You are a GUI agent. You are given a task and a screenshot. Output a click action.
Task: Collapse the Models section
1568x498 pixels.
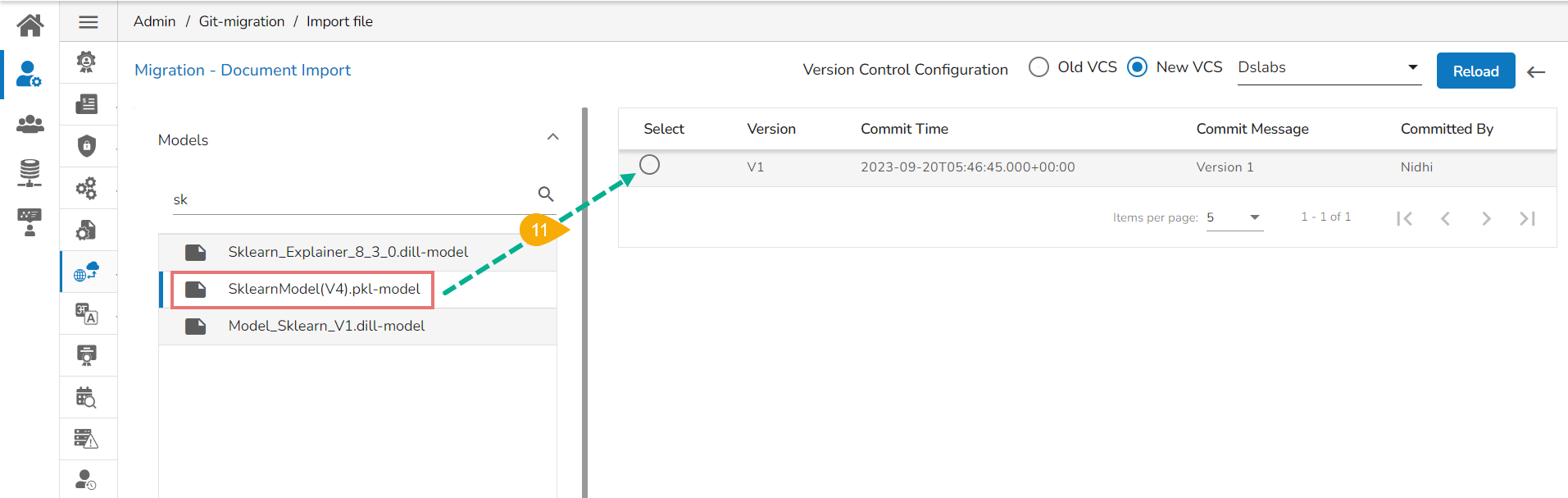point(553,137)
